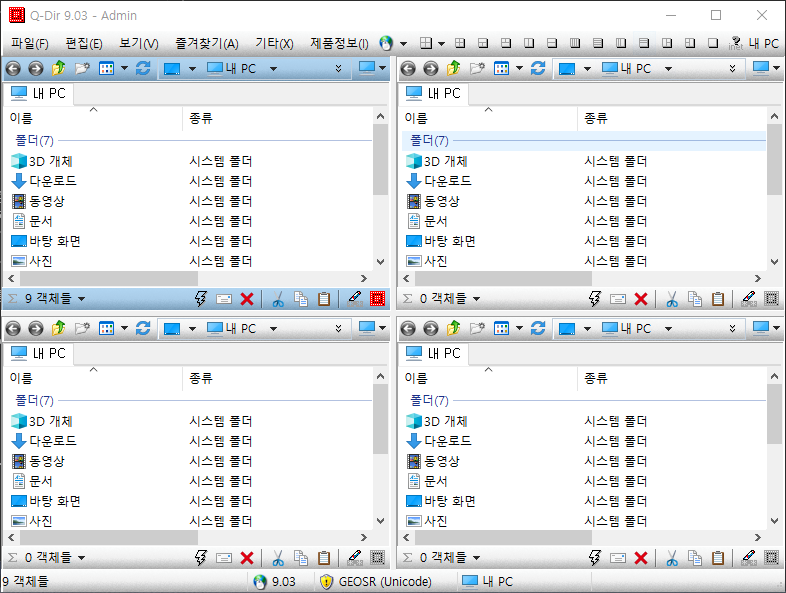The width and height of the screenshot is (786, 593).
Task: Go up one folder in top-left pane
Action: [x=59, y=68]
